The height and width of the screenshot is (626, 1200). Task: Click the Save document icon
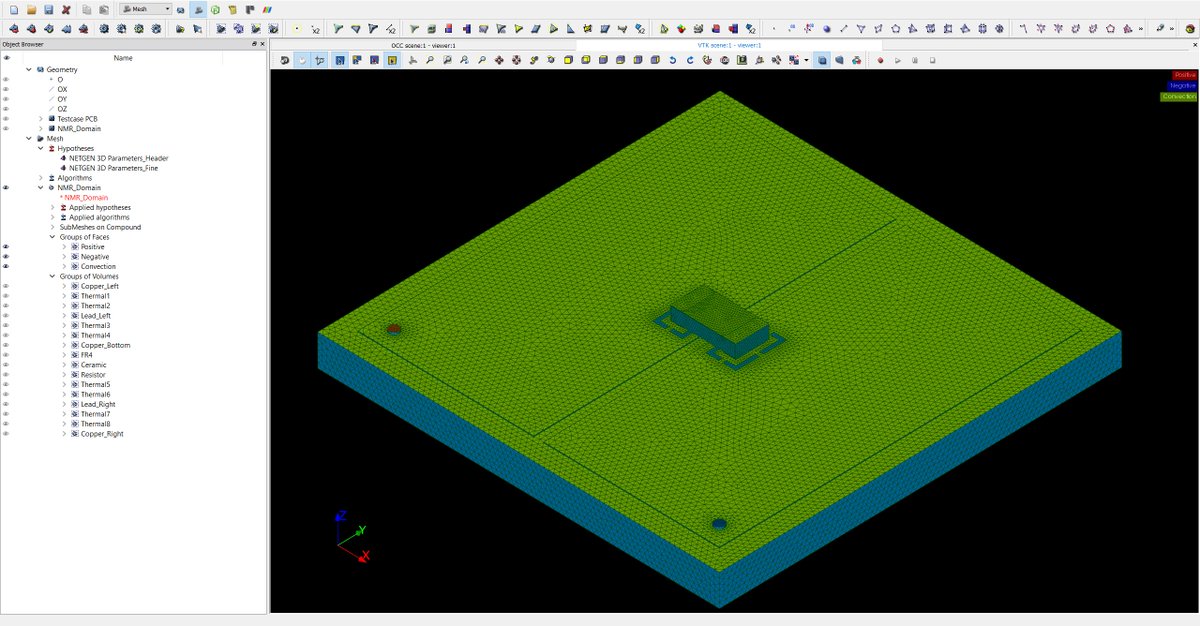[49, 10]
